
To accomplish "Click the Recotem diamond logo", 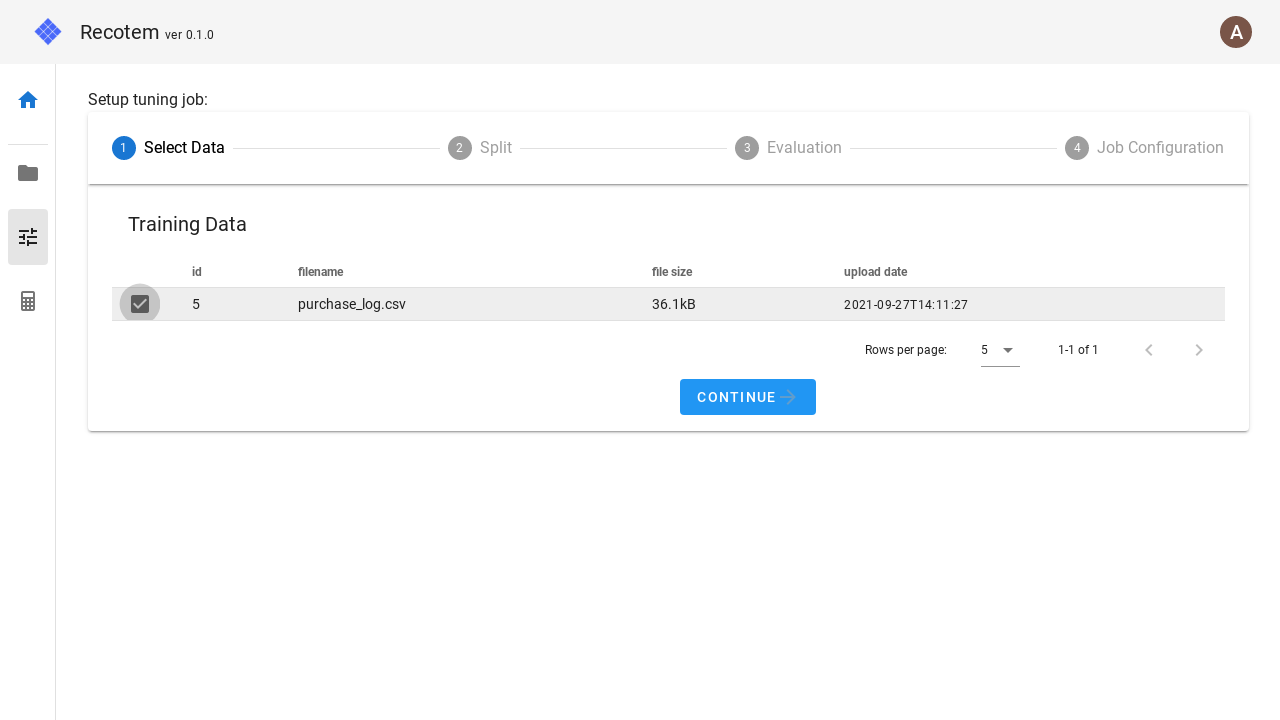I will coord(48,32).
